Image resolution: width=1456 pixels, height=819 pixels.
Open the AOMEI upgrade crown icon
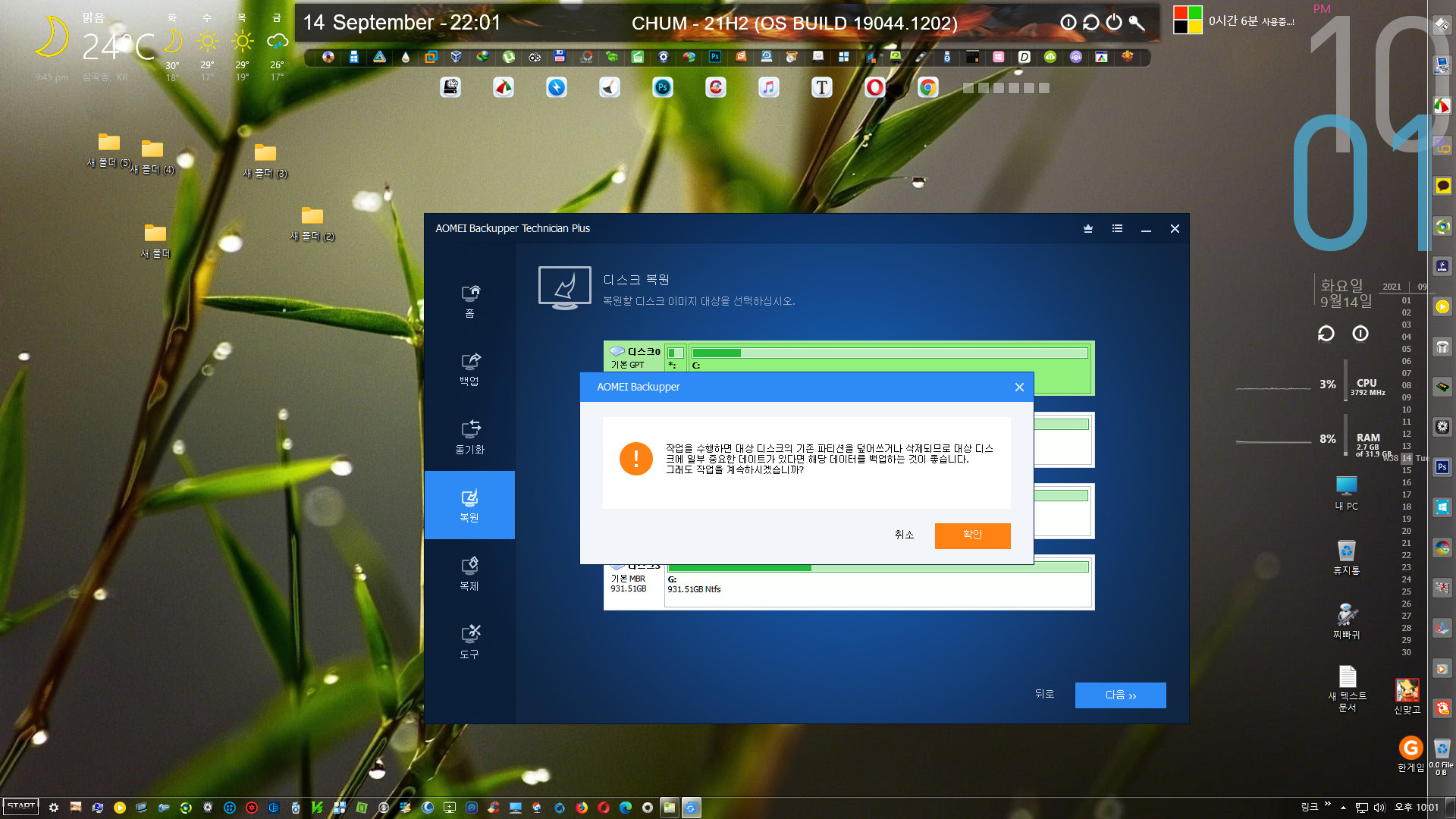point(1087,228)
